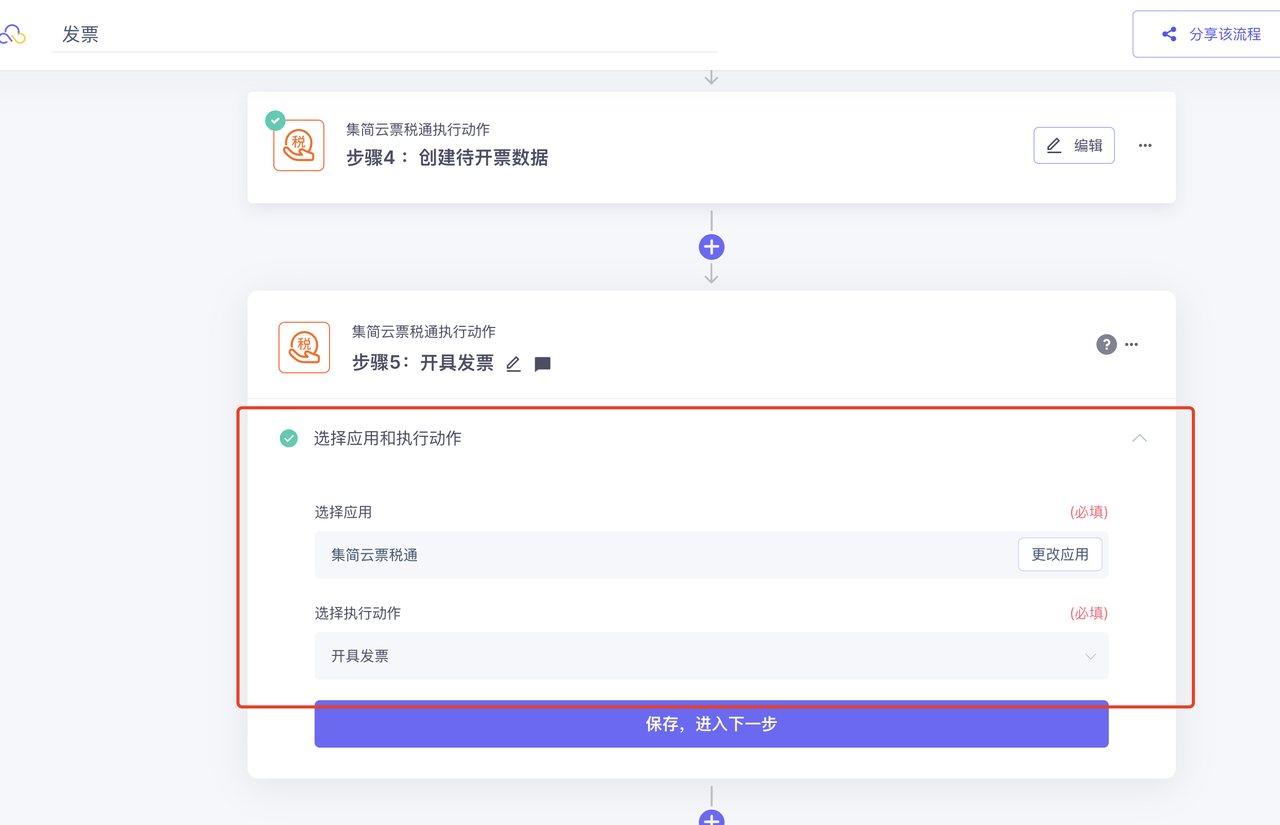Click the dropdown arrow in 开具发票 field
The image size is (1280, 825).
point(1090,656)
